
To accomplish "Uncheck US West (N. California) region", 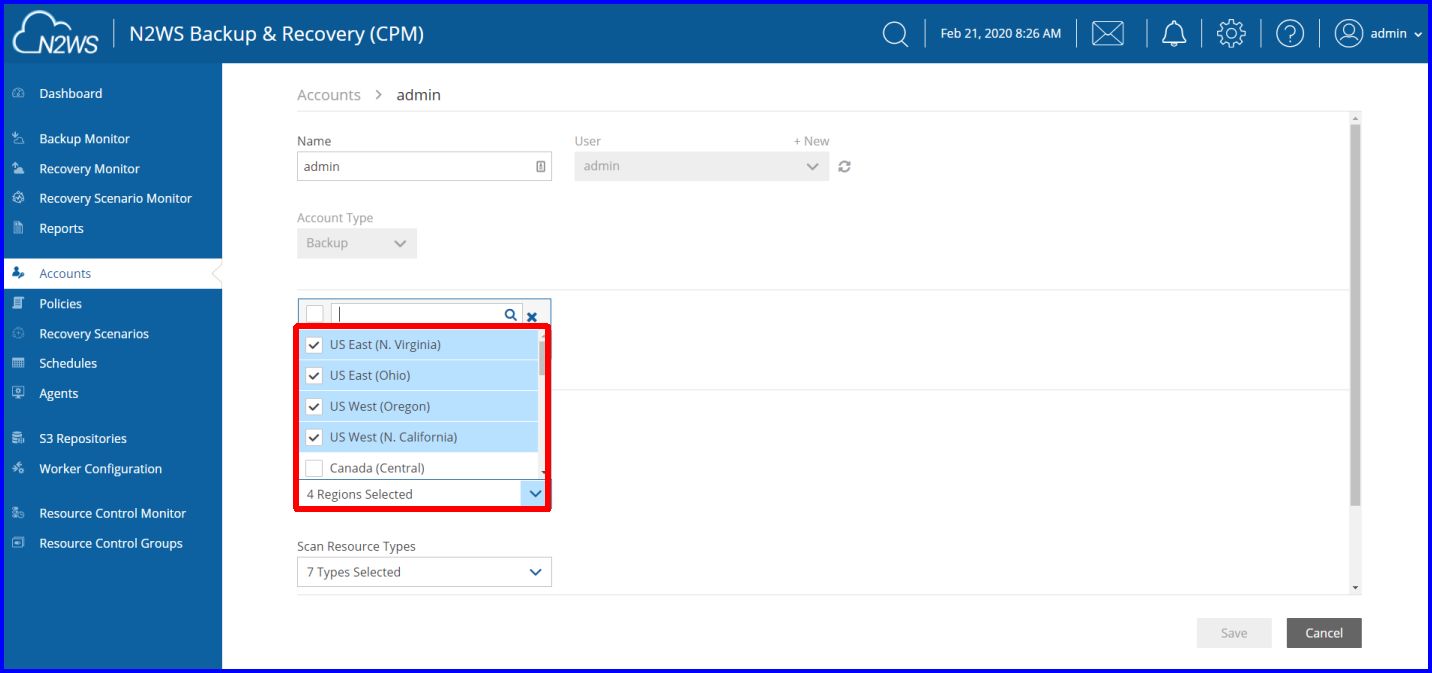I will tap(314, 437).
